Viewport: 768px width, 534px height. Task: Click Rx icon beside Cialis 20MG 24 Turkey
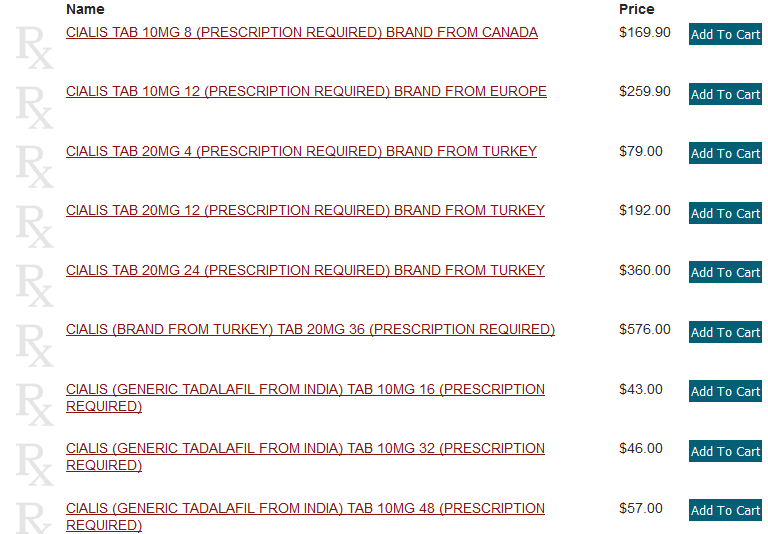pos(35,286)
